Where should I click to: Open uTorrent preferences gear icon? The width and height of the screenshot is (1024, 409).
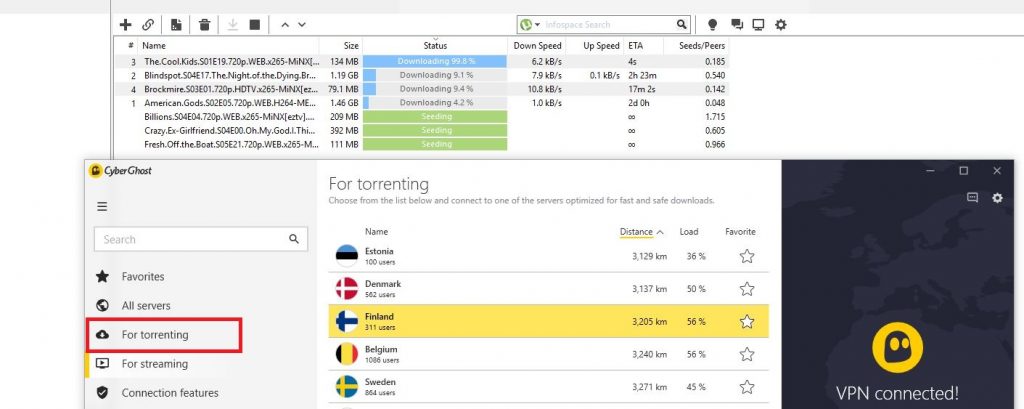(780, 25)
